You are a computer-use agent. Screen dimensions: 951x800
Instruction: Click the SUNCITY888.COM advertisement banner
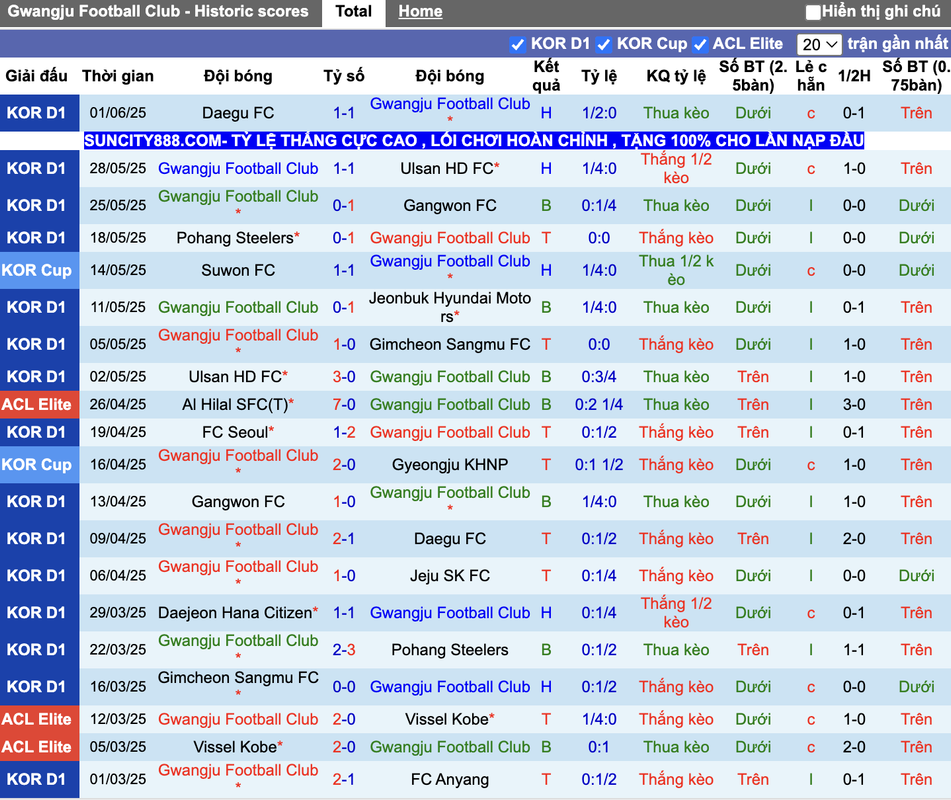(x=474, y=141)
